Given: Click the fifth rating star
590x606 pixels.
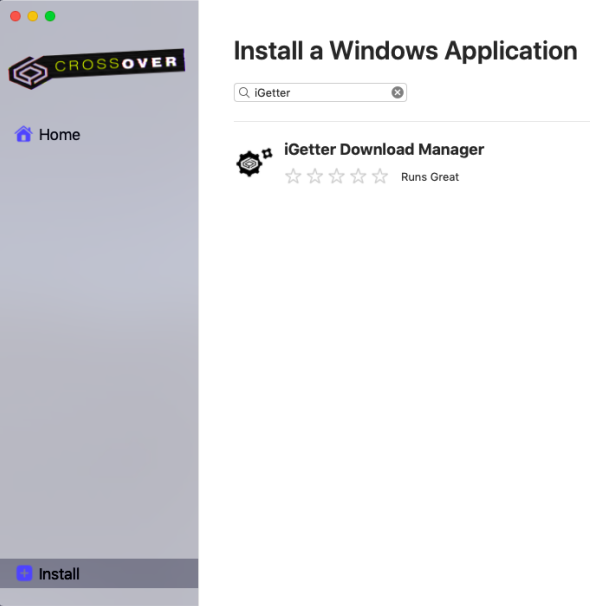Looking at the screenshot, I should coord(380,176).
